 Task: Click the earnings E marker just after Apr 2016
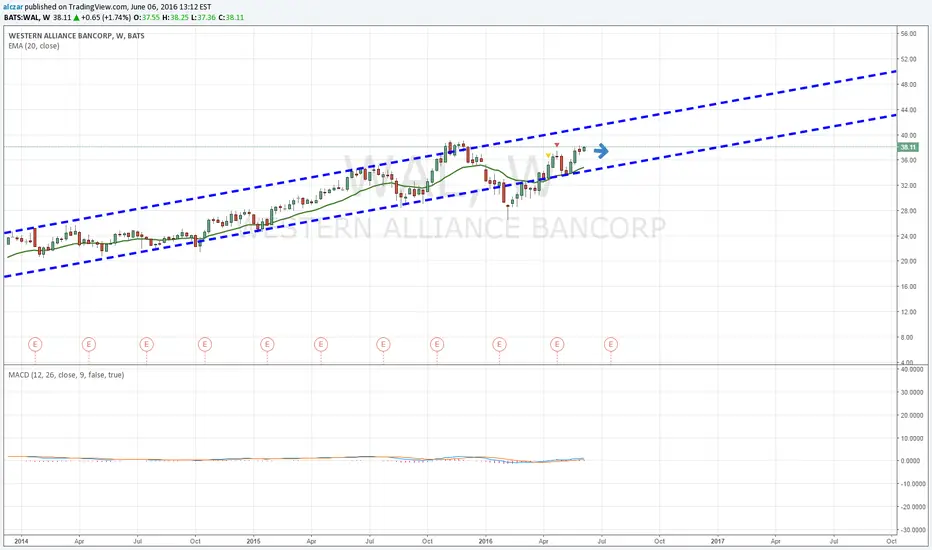click(x=557, y=344)
